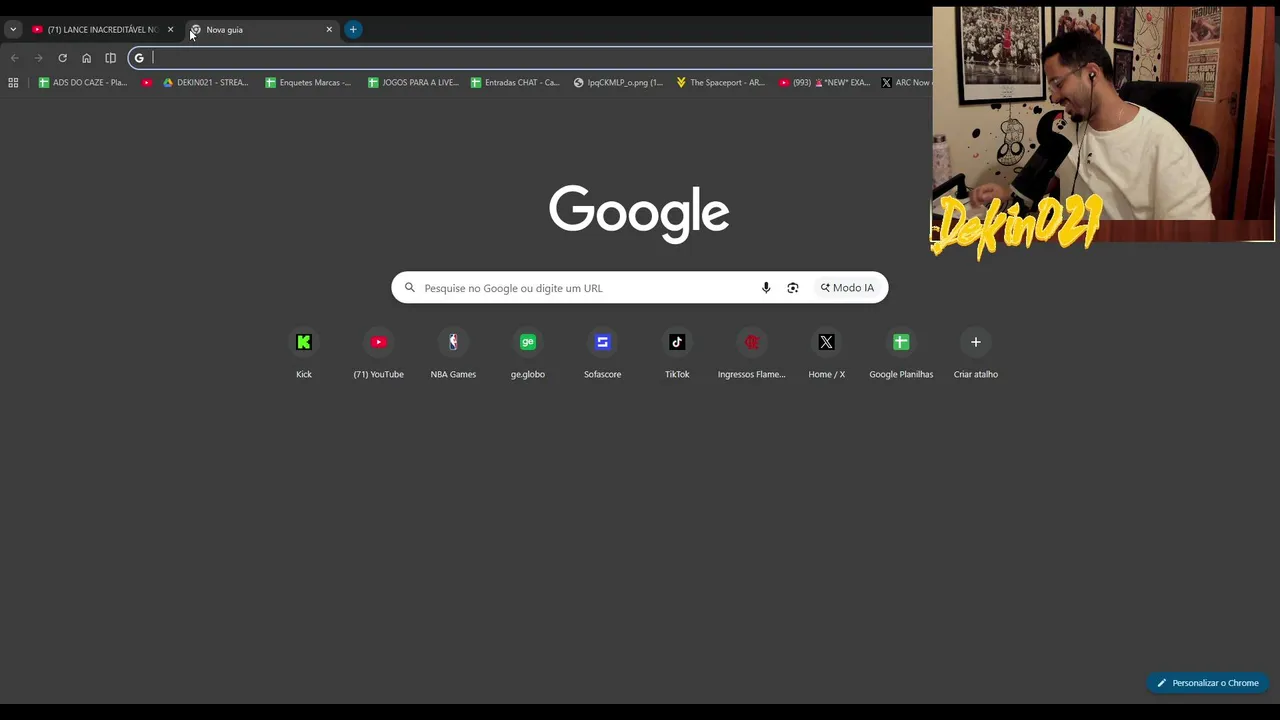Open the apps grid in bookmarks bar

tap(13, 83)
